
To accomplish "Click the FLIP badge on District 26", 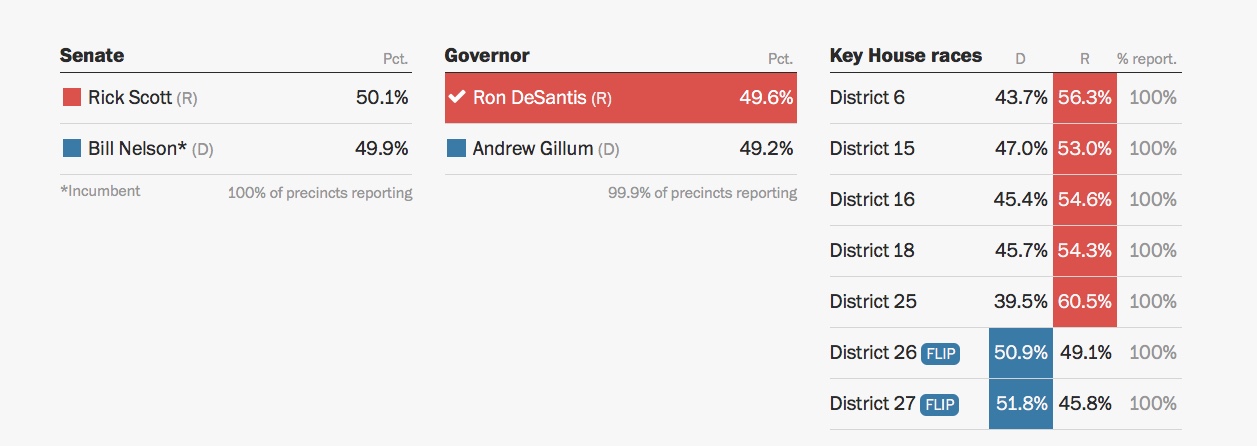I will tap(939, 353).
